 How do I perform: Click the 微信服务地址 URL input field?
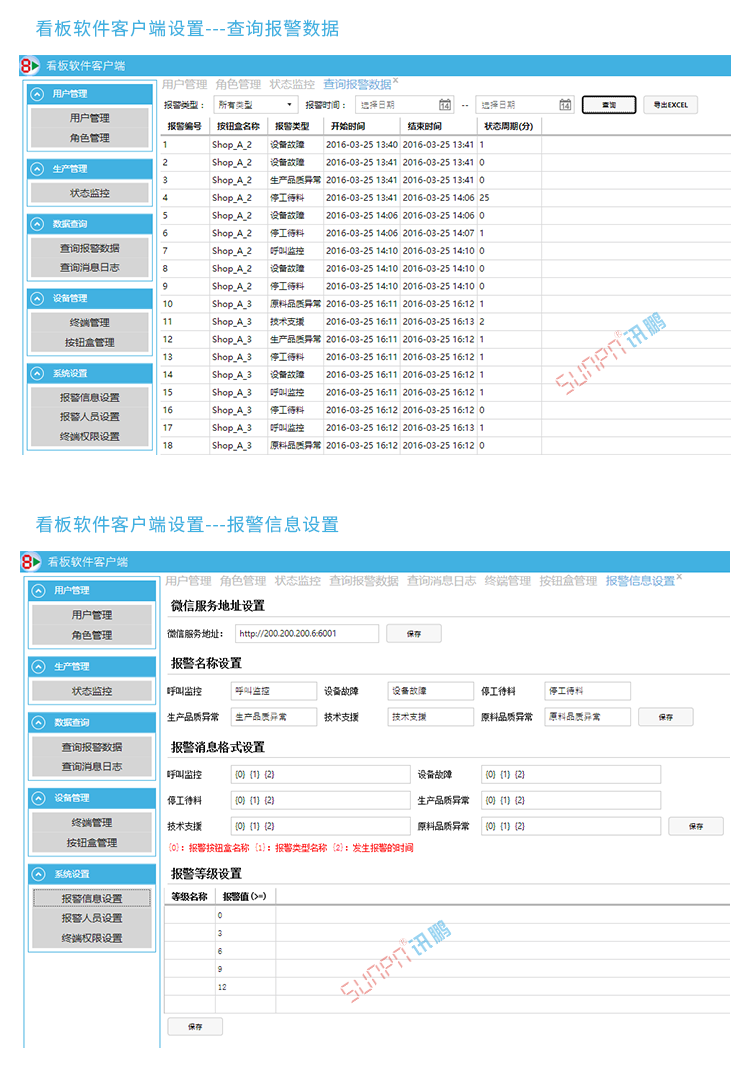tap(307, 633)
